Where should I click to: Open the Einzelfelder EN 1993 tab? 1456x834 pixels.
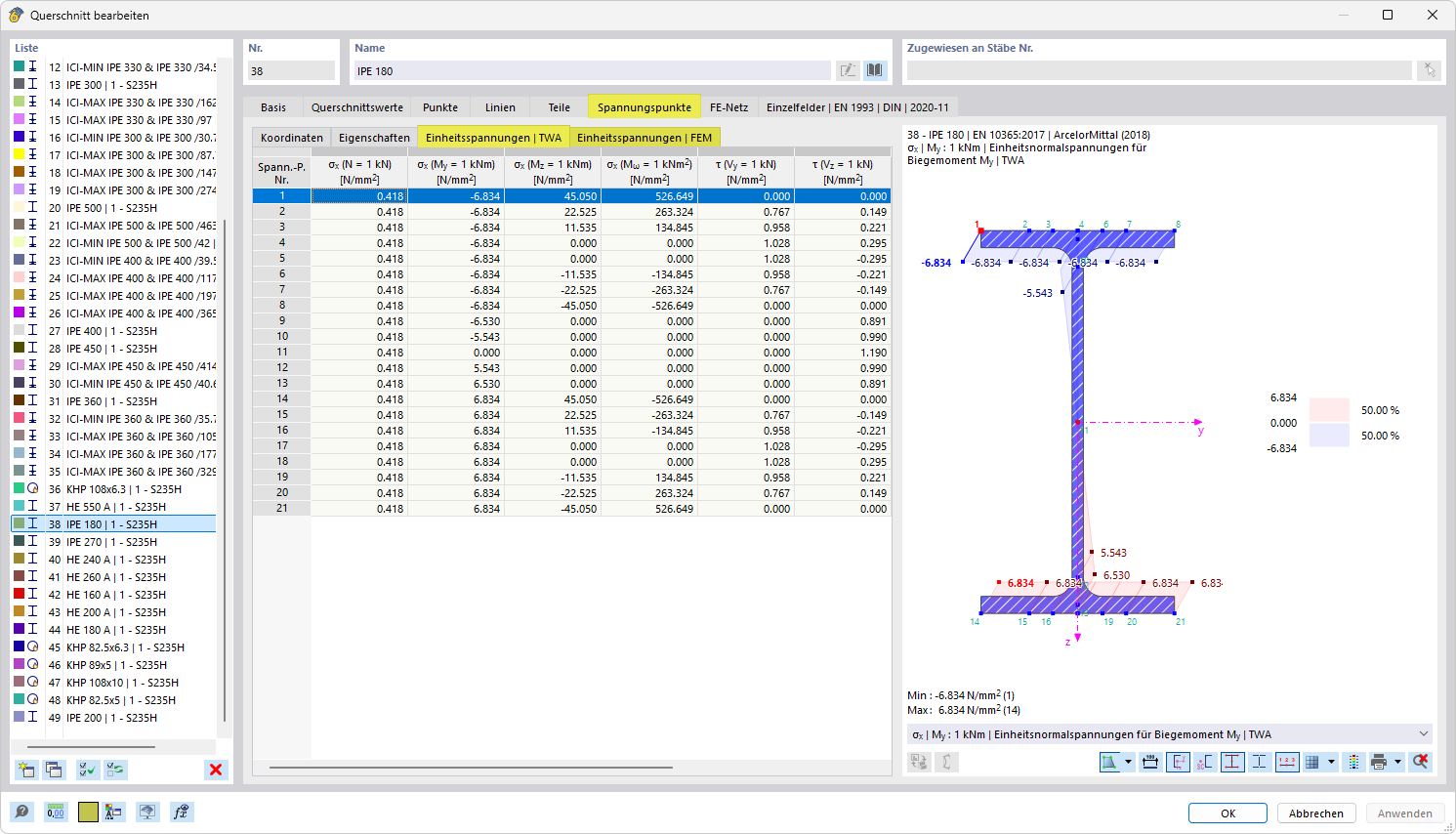click(x=857, y=107)
